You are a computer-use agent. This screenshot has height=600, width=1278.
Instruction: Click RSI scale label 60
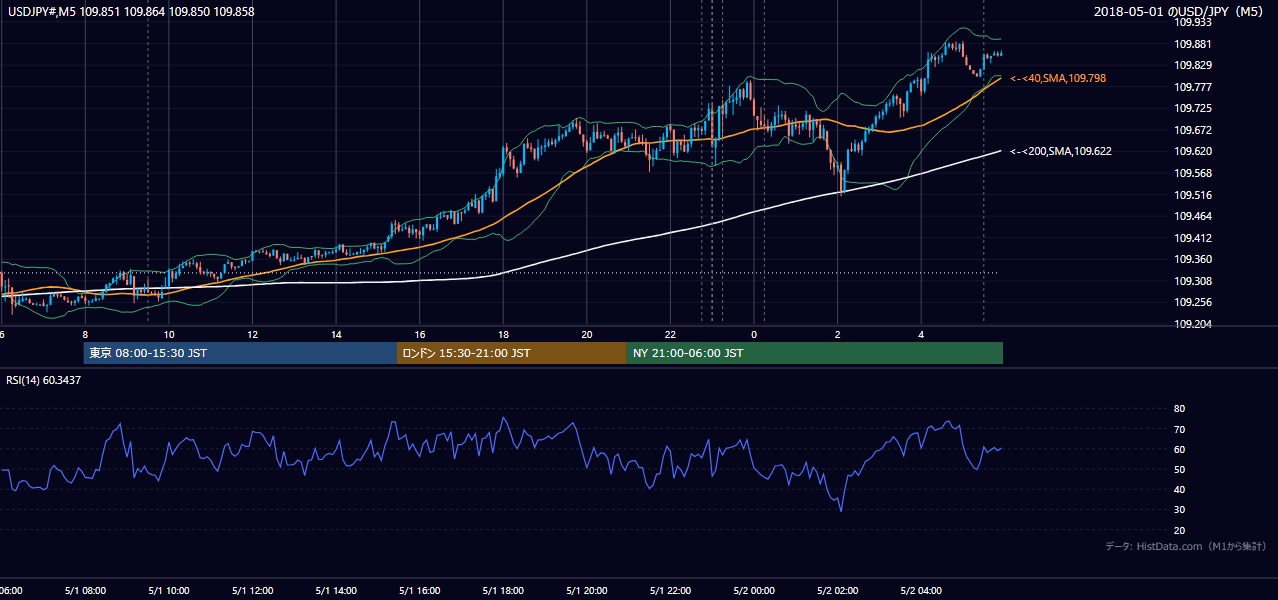pos(1180,449)
